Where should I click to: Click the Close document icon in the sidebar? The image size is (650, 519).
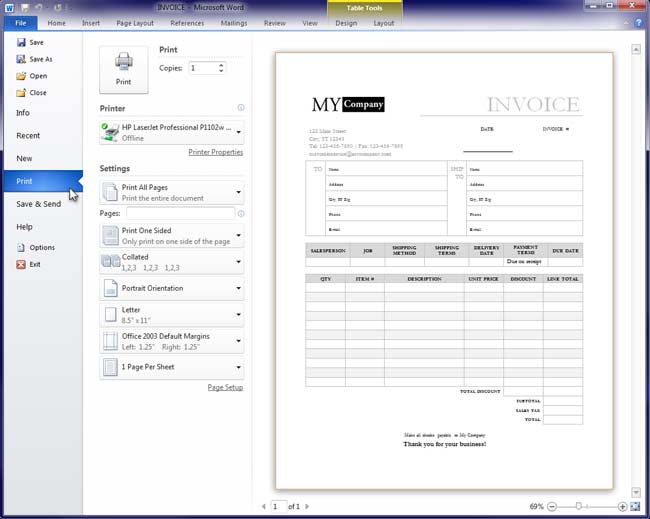pos(21,92)
